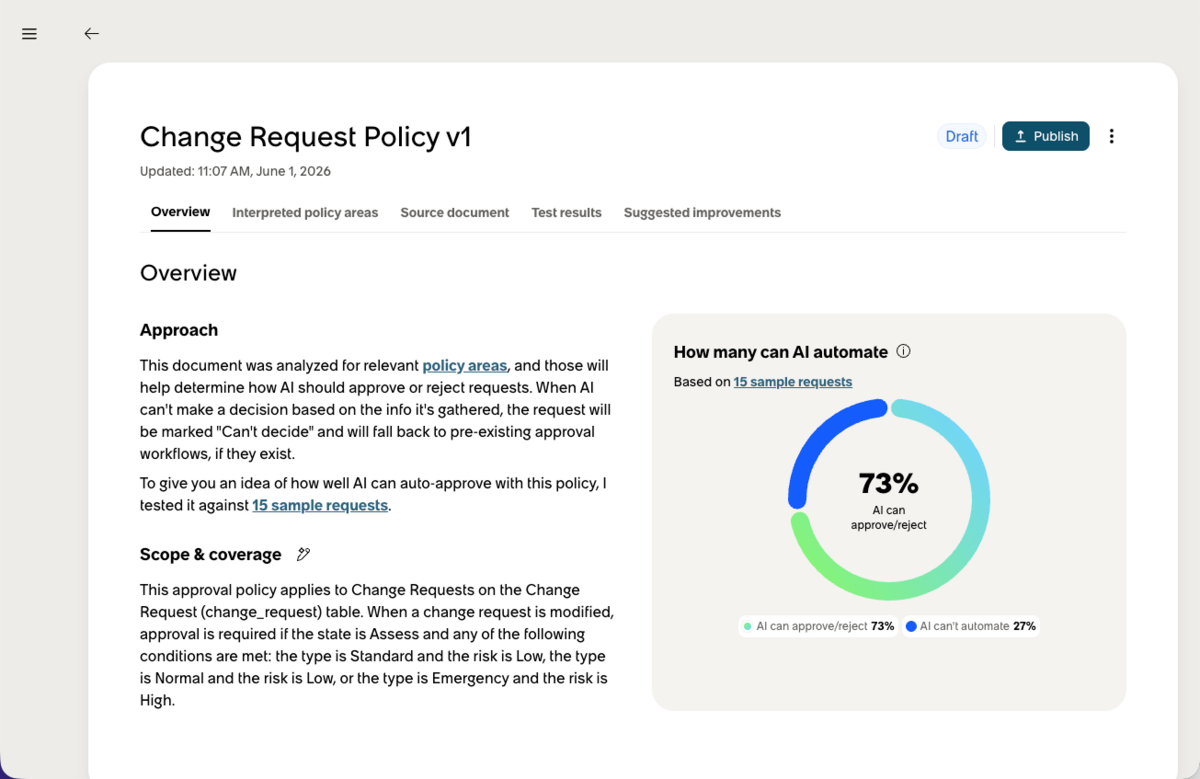Select the AI can approve/reject 73% legend item
This screenshot has width=1200, height=779.
point(818,626)
